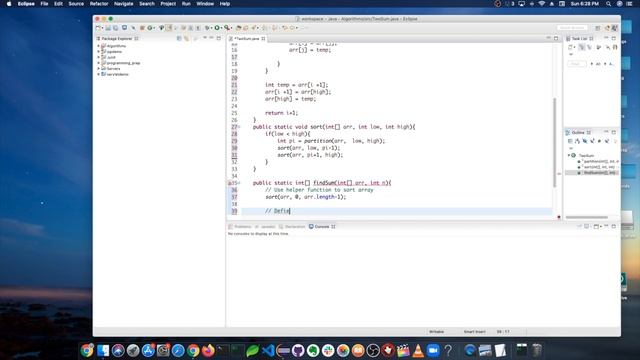The height and width of the screenshot is (360, 640).
Task: Open Zoom from the Dock
Action: click(x=433, y=350)
